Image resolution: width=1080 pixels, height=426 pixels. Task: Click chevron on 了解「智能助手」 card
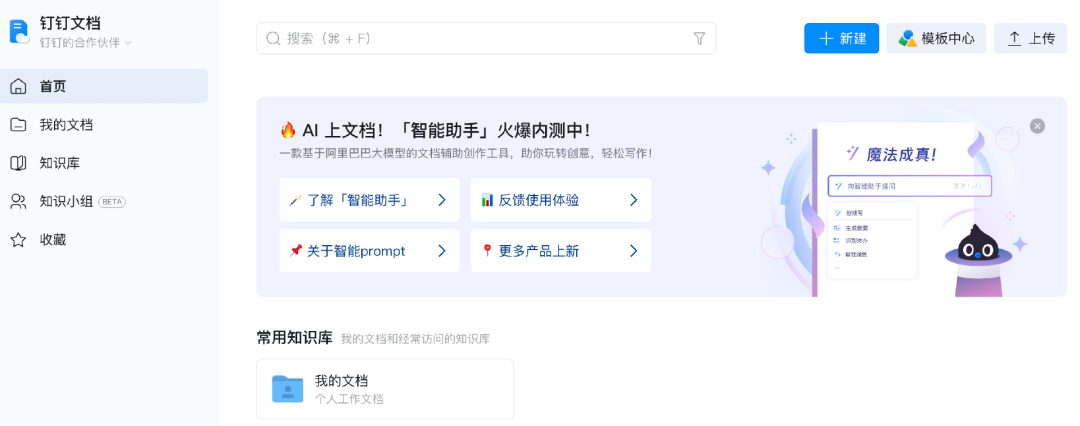coord(442,201)
